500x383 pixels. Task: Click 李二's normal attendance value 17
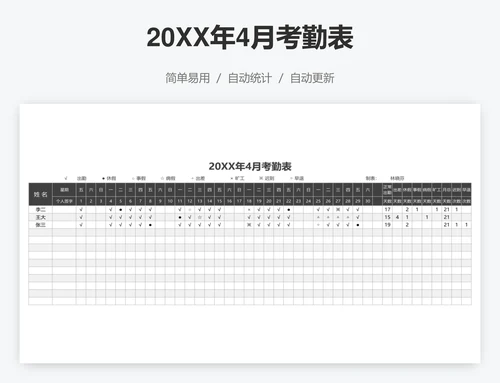click(x=387, y=210)
